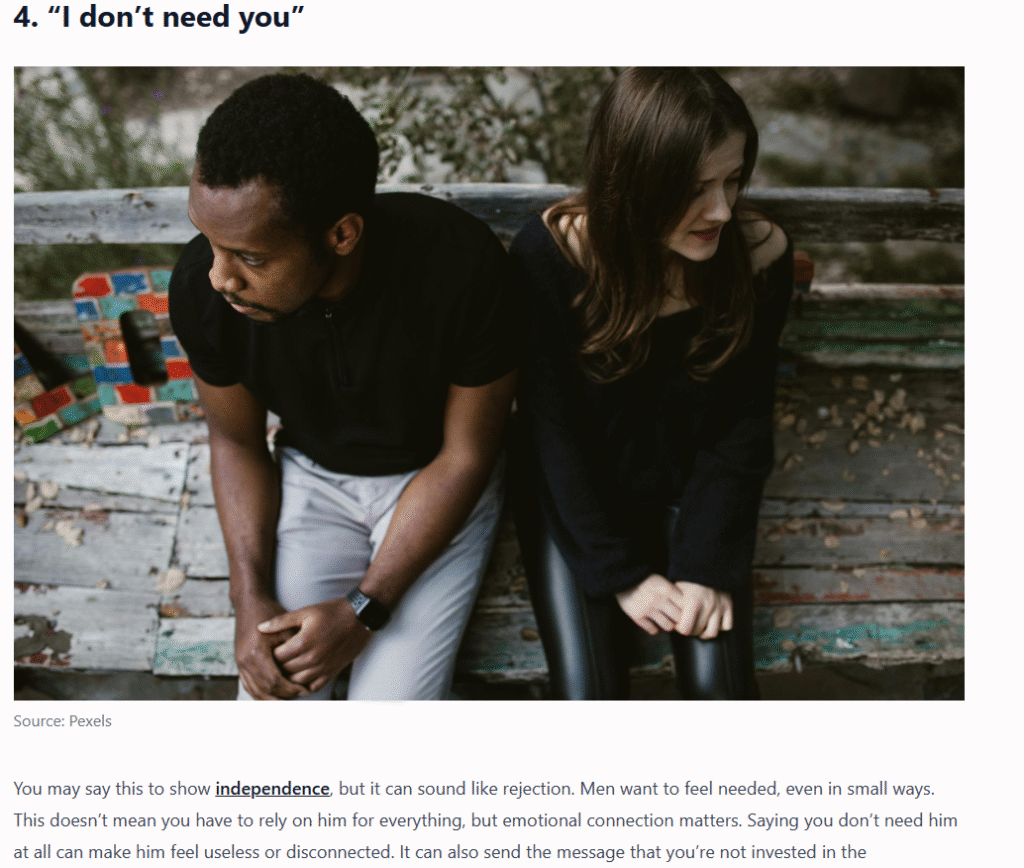Click the number "4." in the heading

[27, 17]
